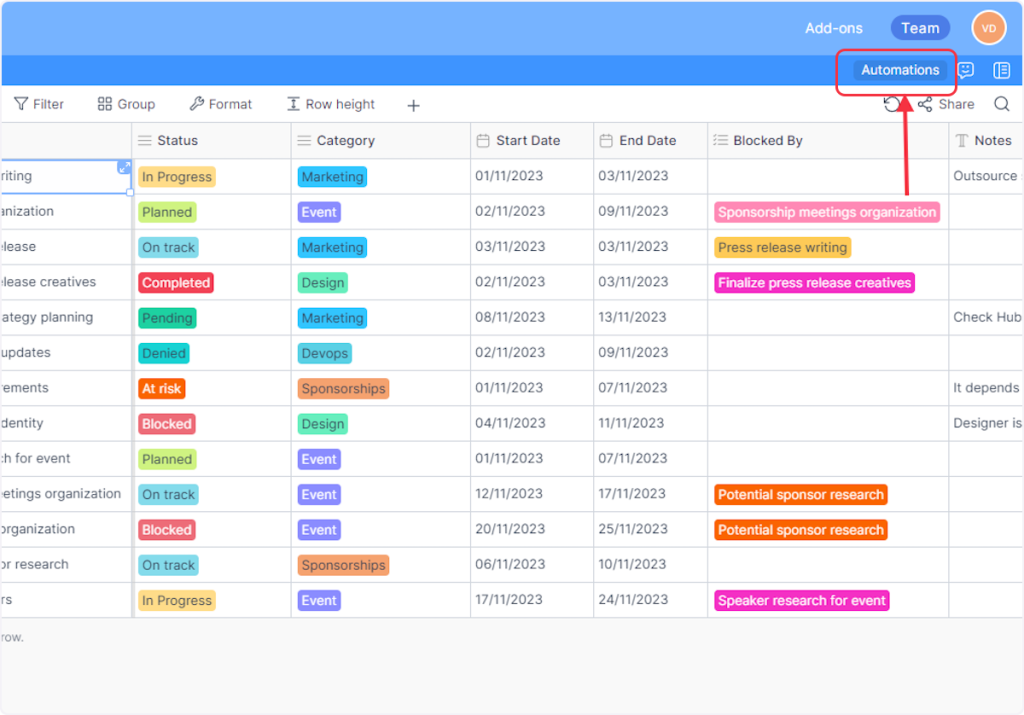1024x715 pixels.
Task: Open the Format menu
Action: pyautogui.click(x=221, y=104)
